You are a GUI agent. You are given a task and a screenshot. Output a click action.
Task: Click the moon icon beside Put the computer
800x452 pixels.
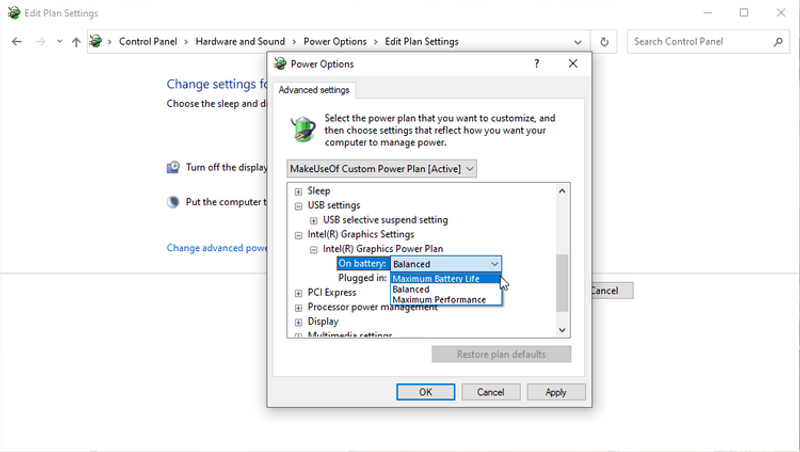point(173,201)
